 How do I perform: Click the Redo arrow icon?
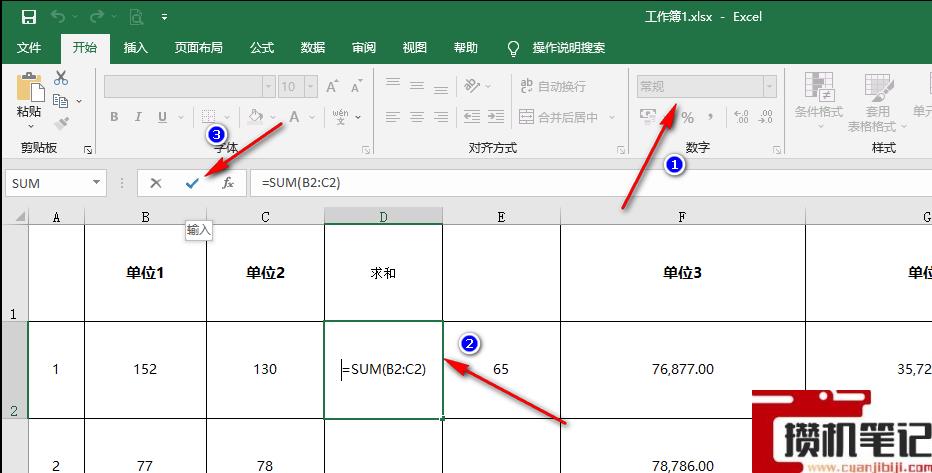pyautogui.click(x=97, y=17)
